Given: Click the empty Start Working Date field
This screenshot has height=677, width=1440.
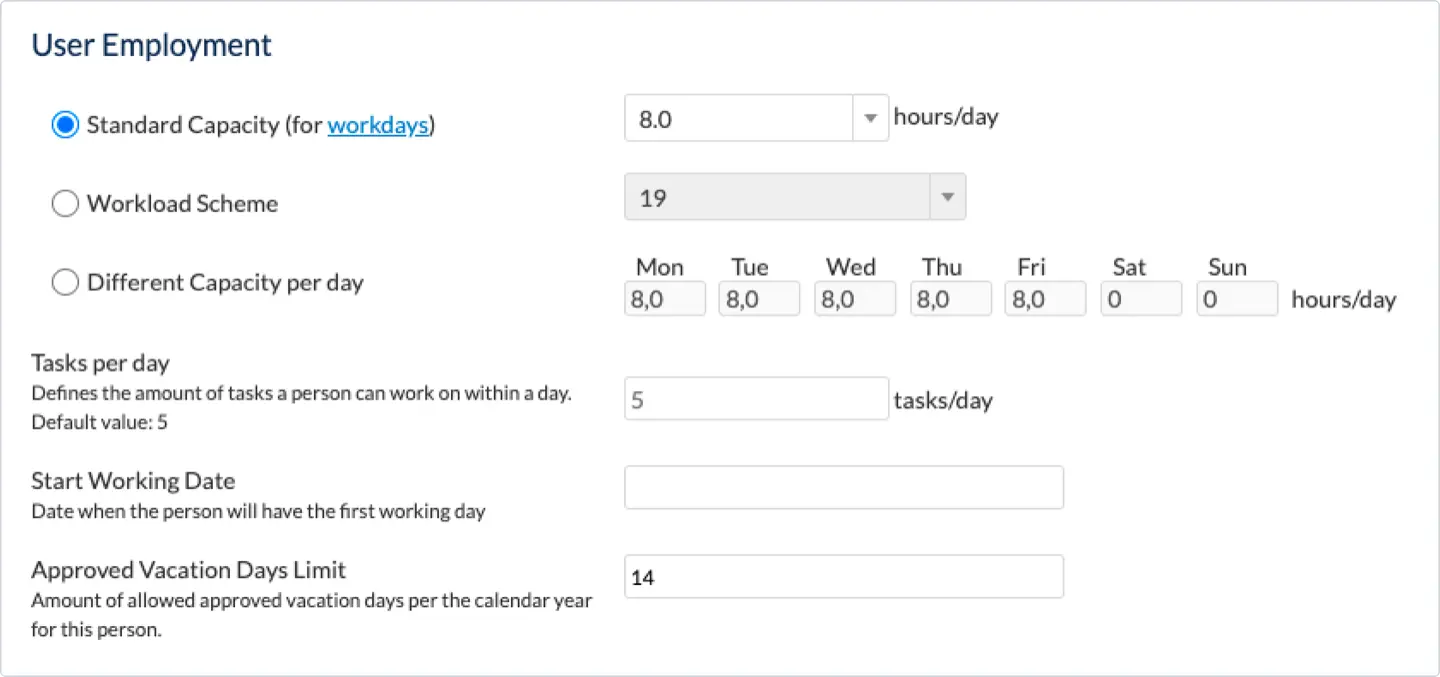Looking at the screenshot, I should click(x=843, y=487).
